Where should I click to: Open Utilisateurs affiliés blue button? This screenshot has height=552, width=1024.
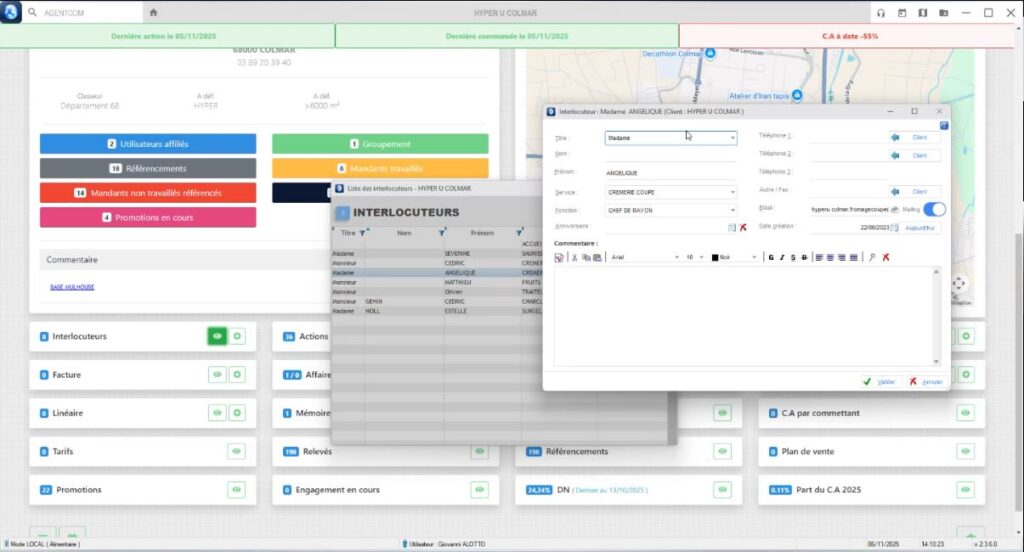(x=148, y=144)
